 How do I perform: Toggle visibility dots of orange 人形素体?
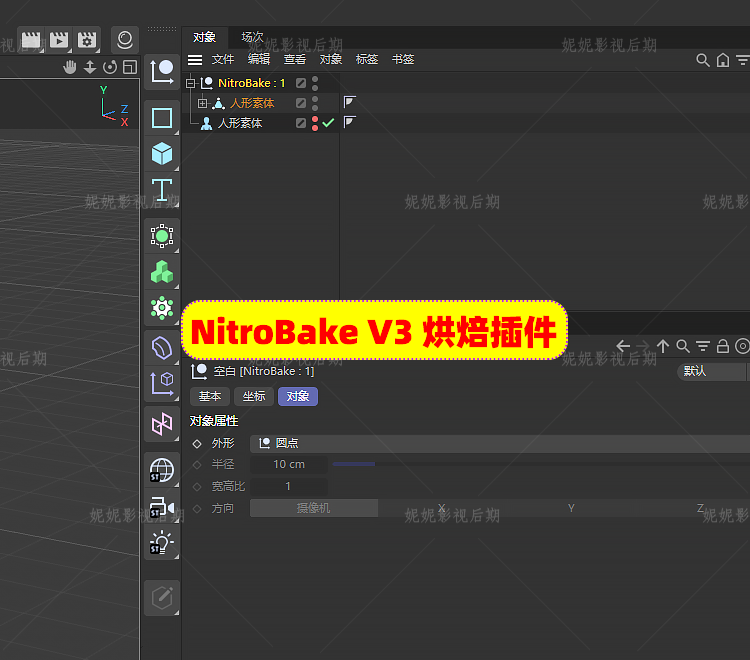click(x=315, y=103)
